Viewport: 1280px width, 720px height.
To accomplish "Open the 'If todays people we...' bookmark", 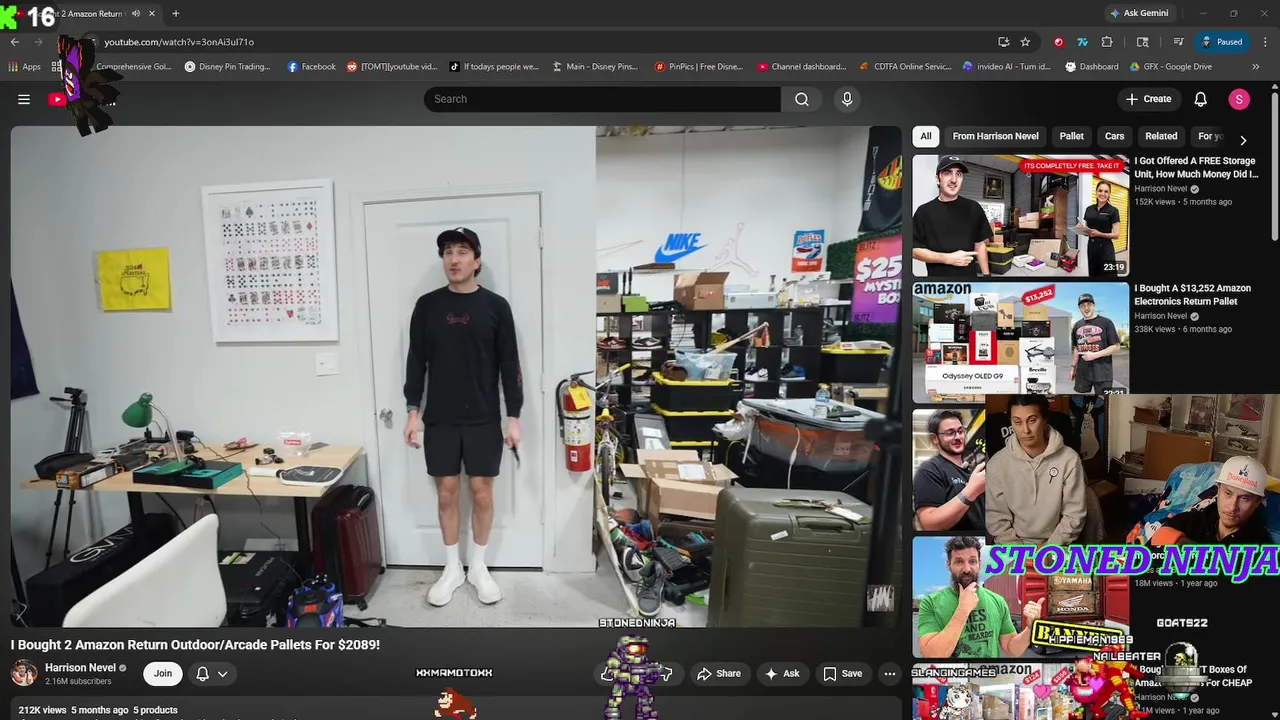I will pyautogui.click(x=494, y=67).
